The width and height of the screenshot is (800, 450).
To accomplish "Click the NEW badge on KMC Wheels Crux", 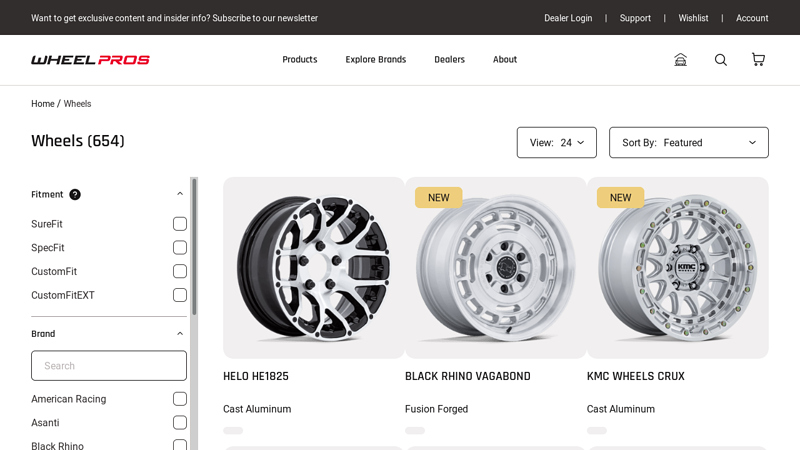I will (x=620, y=197).
